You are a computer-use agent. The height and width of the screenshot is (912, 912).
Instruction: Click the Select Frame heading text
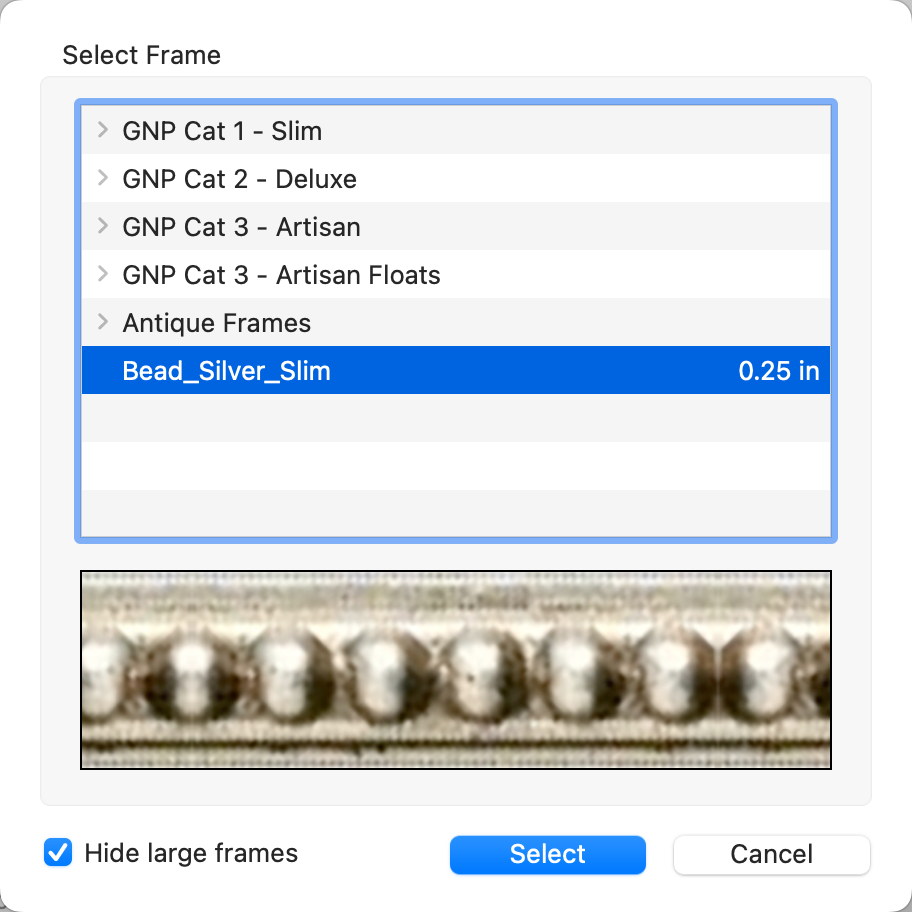point(141,55)
